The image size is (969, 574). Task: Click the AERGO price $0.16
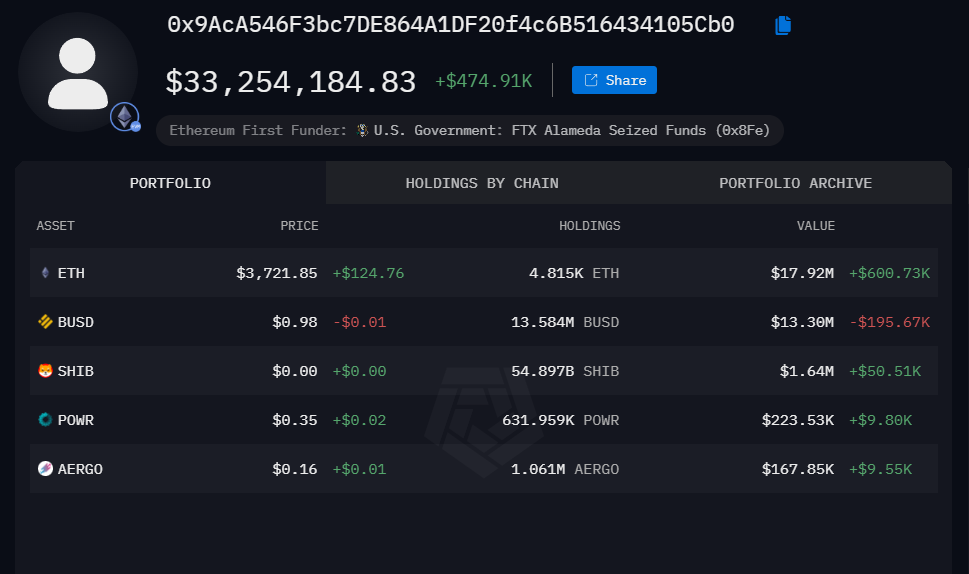[x=295, y=469]
